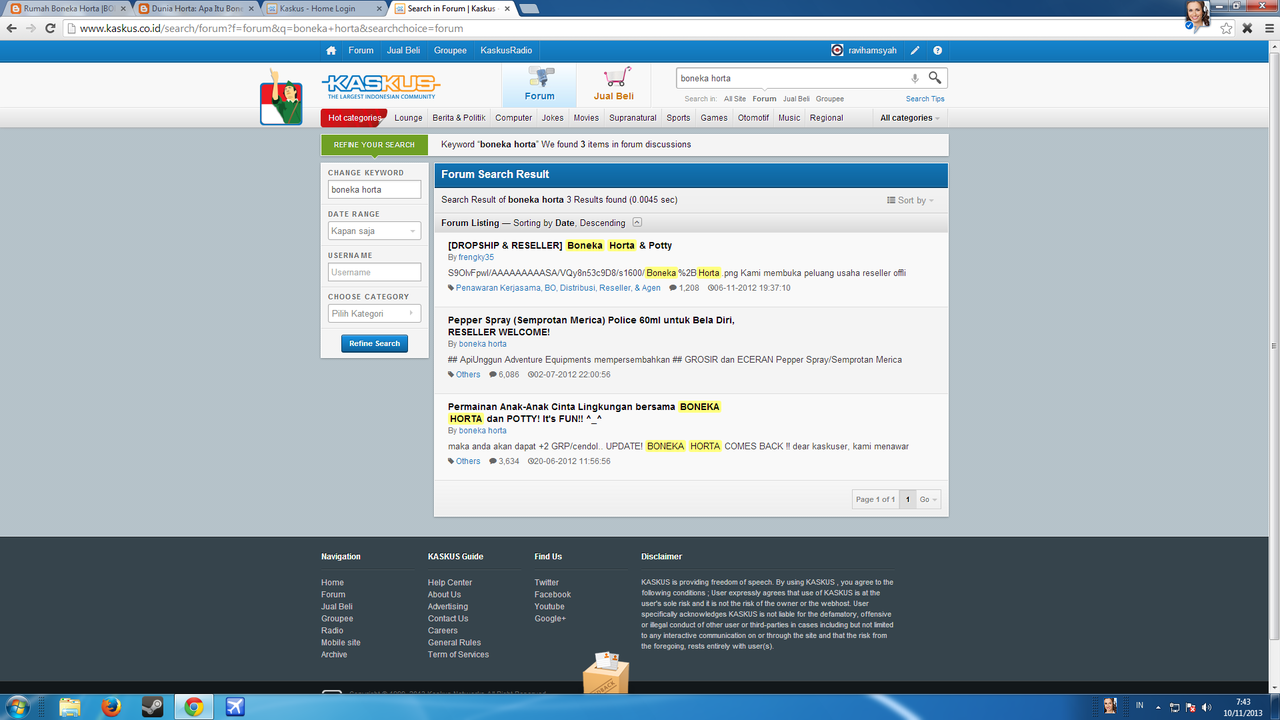Click the Kaskus mascot image
Viewport: 1280px width, 720px height.
(x=281, y=97)
